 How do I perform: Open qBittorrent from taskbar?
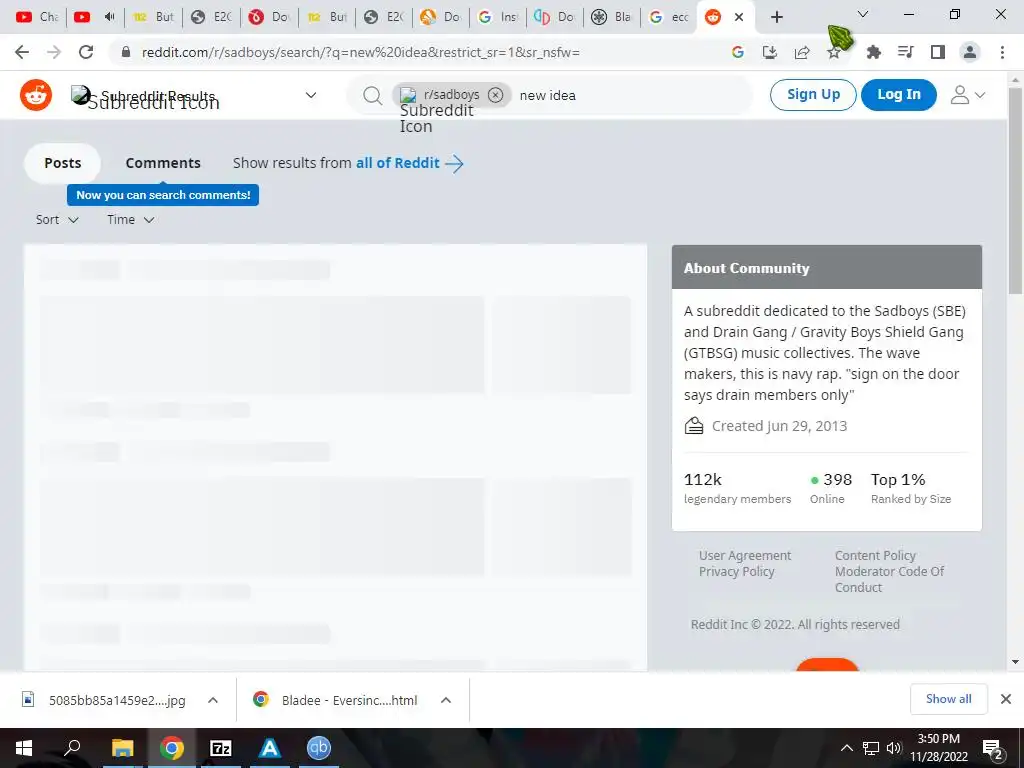point(319,748)
